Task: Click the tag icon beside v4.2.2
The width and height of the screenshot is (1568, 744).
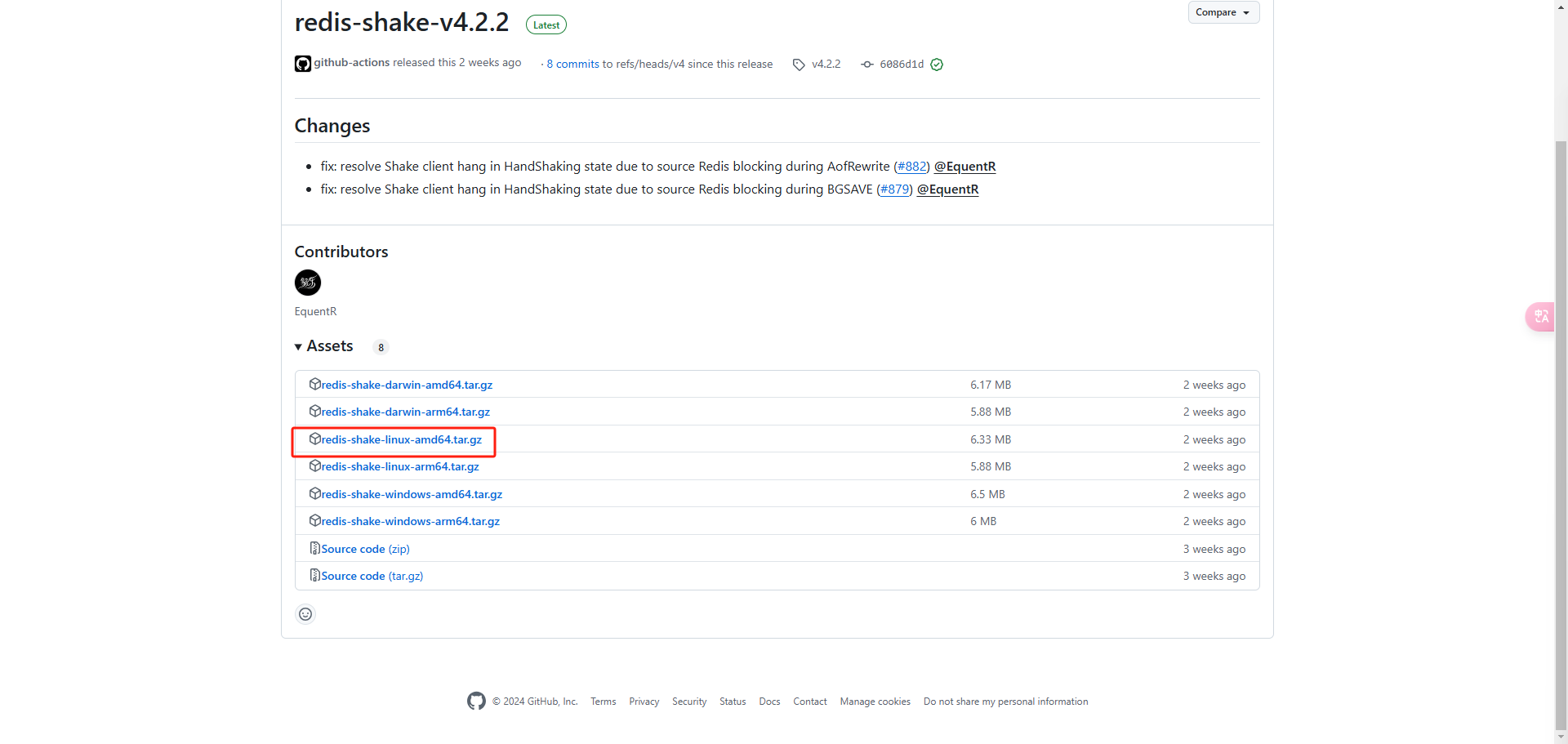Action: tap(799, 65)
